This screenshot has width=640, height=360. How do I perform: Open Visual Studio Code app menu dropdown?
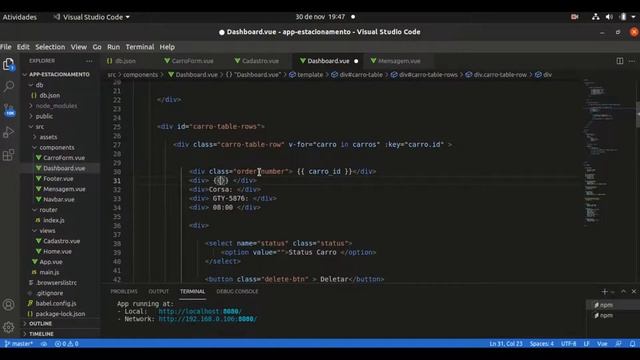point(91,17)
